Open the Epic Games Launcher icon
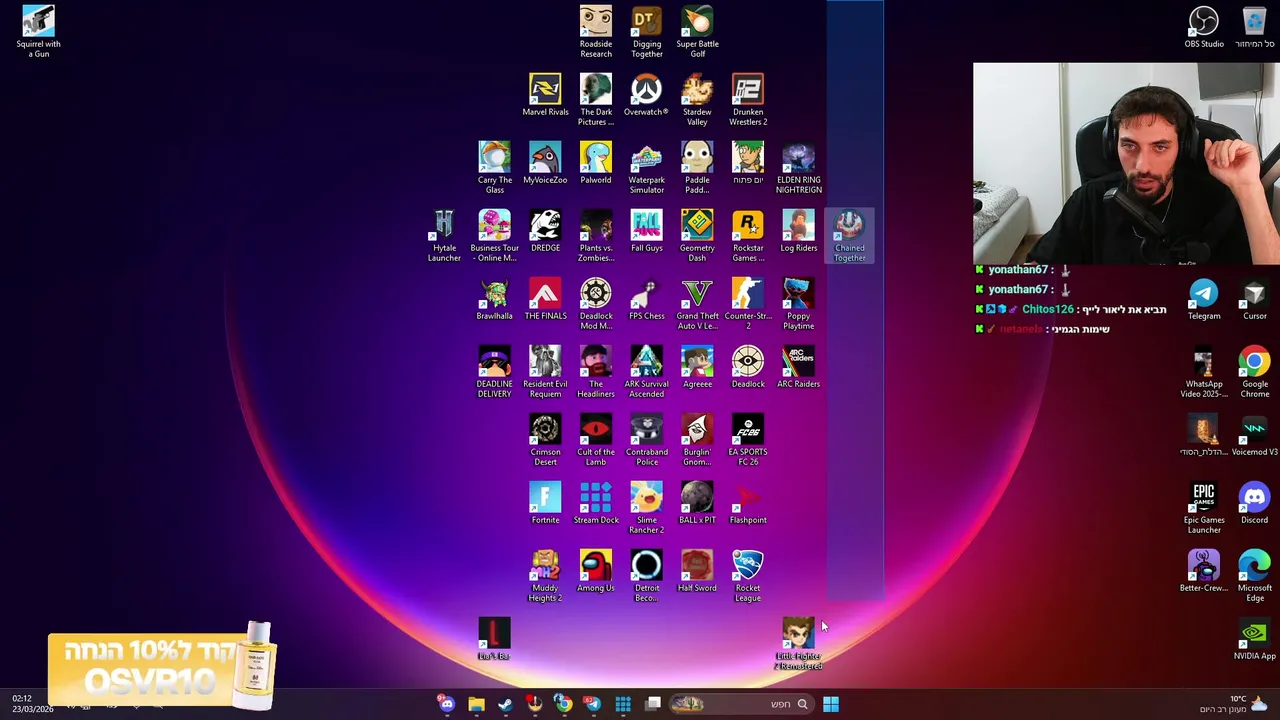This screenshot has height=720, width=1280. pyautogui.click(x=1204, y=508)
